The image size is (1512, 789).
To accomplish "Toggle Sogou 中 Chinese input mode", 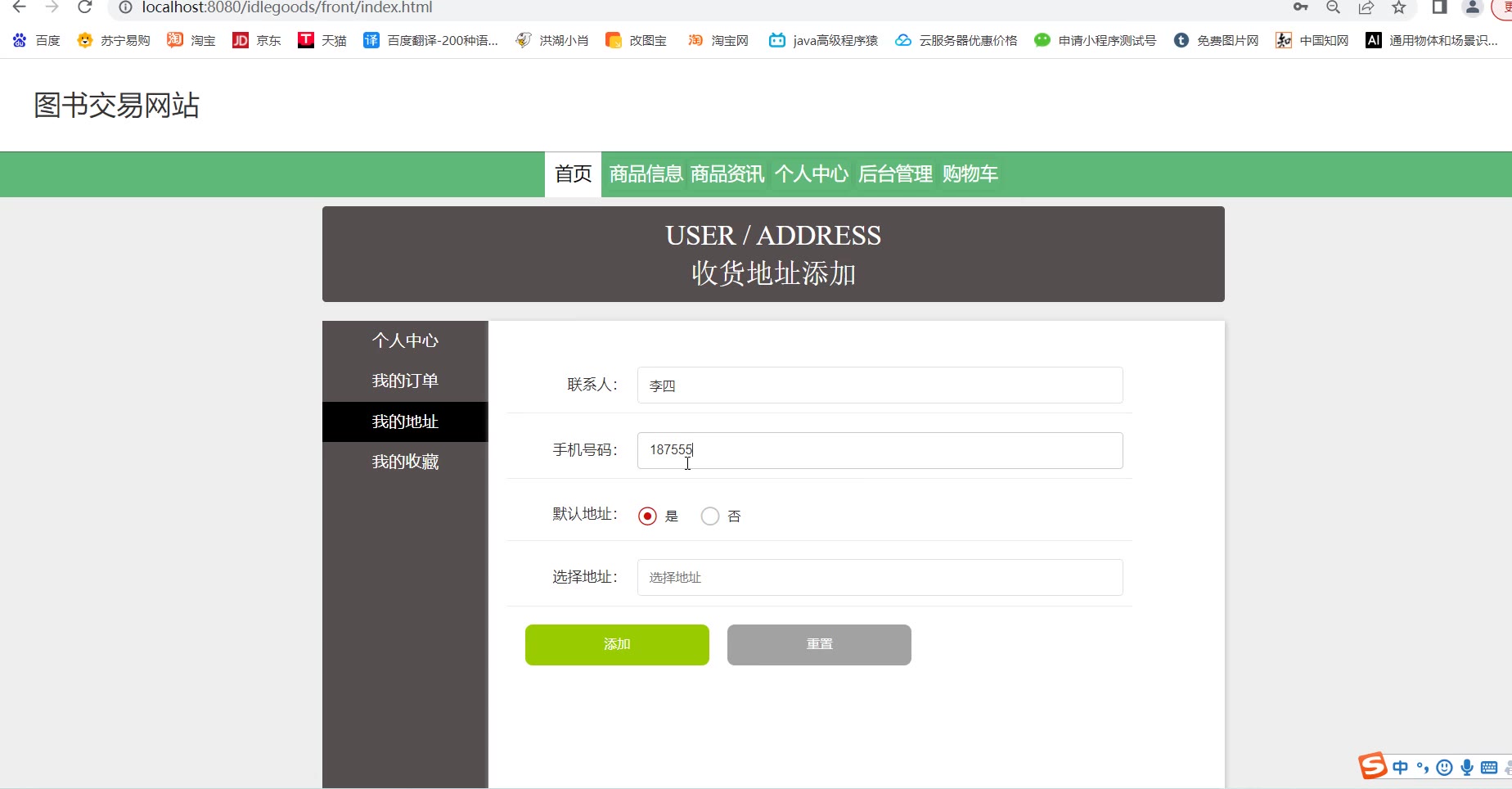I will pyautogui.click(x=1401, y=768).
